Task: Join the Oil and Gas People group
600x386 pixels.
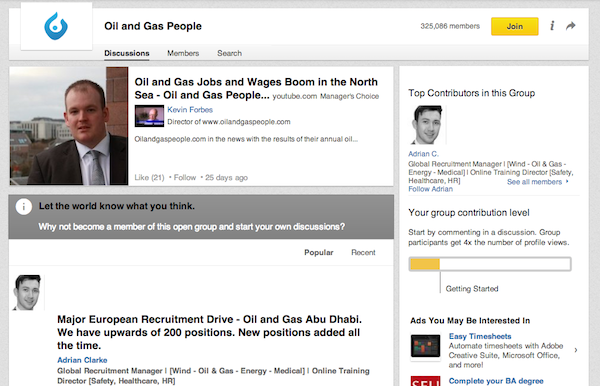Action: (x=515, y=26)
